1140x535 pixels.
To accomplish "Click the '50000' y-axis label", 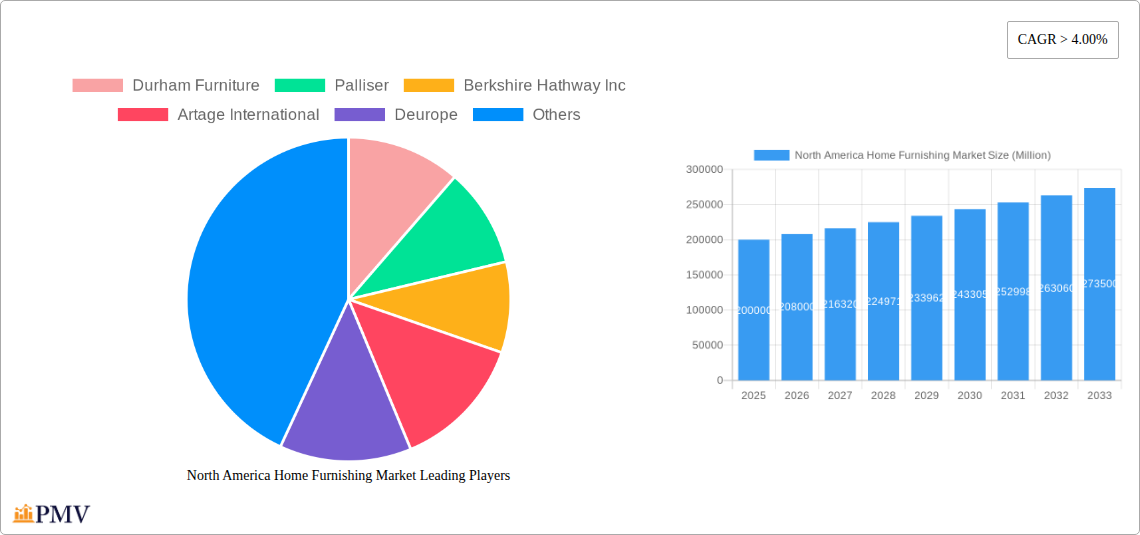I will [707, 345].
